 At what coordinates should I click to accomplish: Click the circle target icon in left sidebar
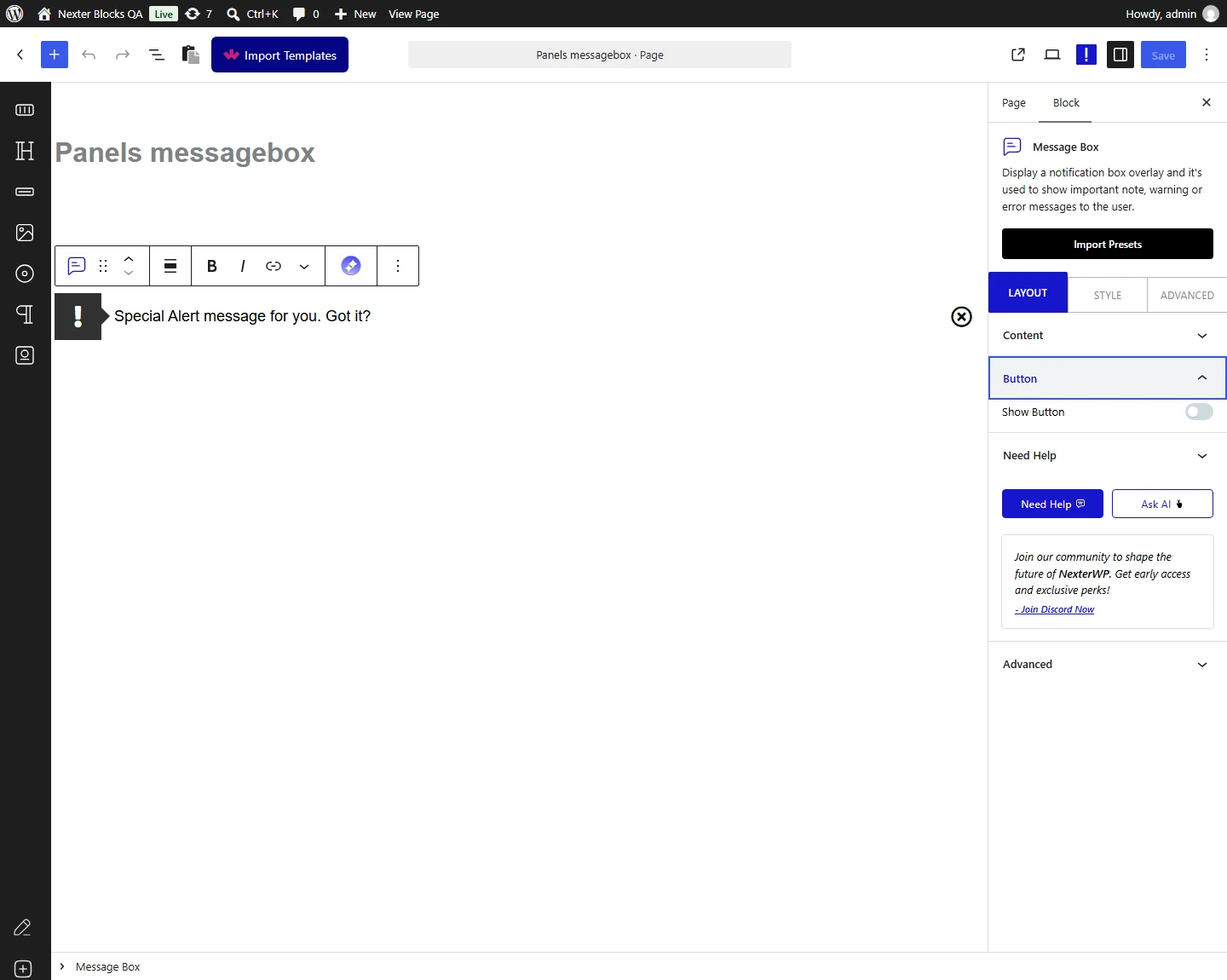pyautogui.click(x=25, y=274)
